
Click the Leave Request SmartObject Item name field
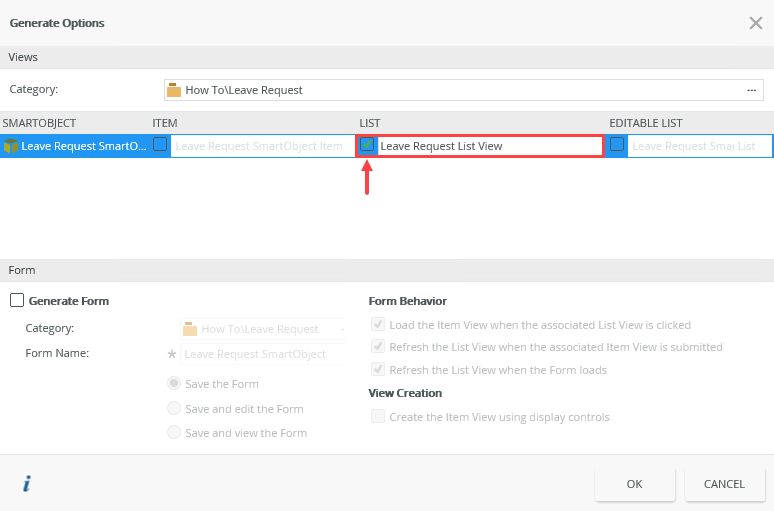(x=263, y=146)
